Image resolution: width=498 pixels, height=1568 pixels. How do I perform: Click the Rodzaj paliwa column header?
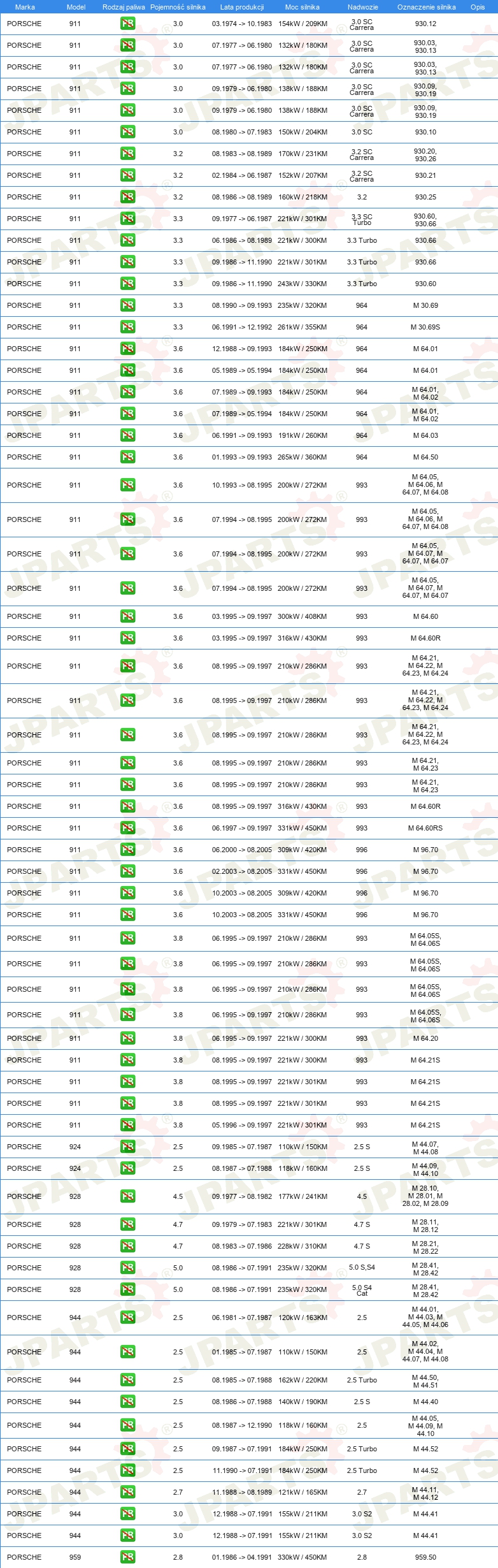coord(124,7)
